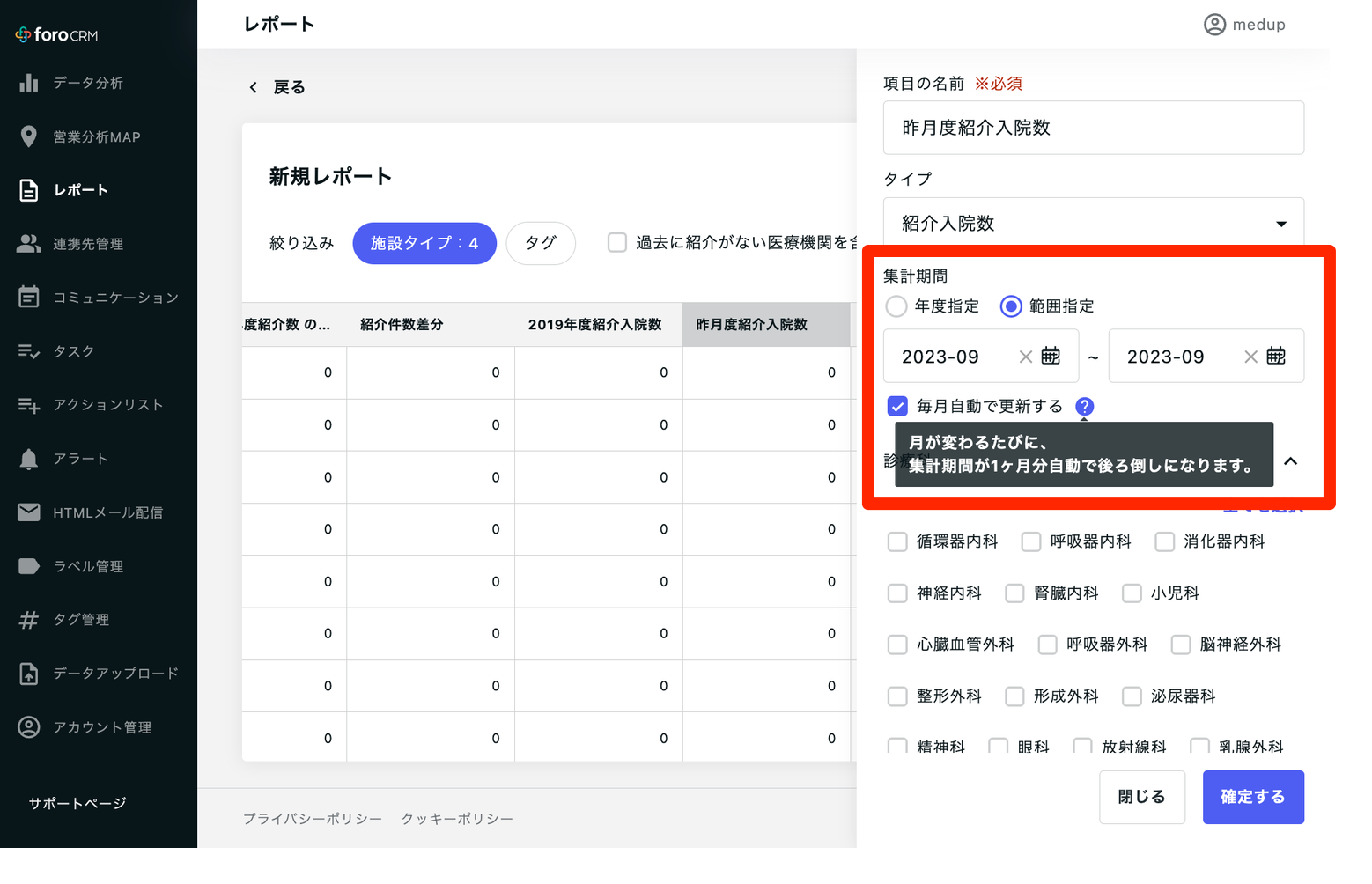Check the 形成外科 checkbox
The width and height of the screenshot is (1372, 884).
click(1014, 696)
